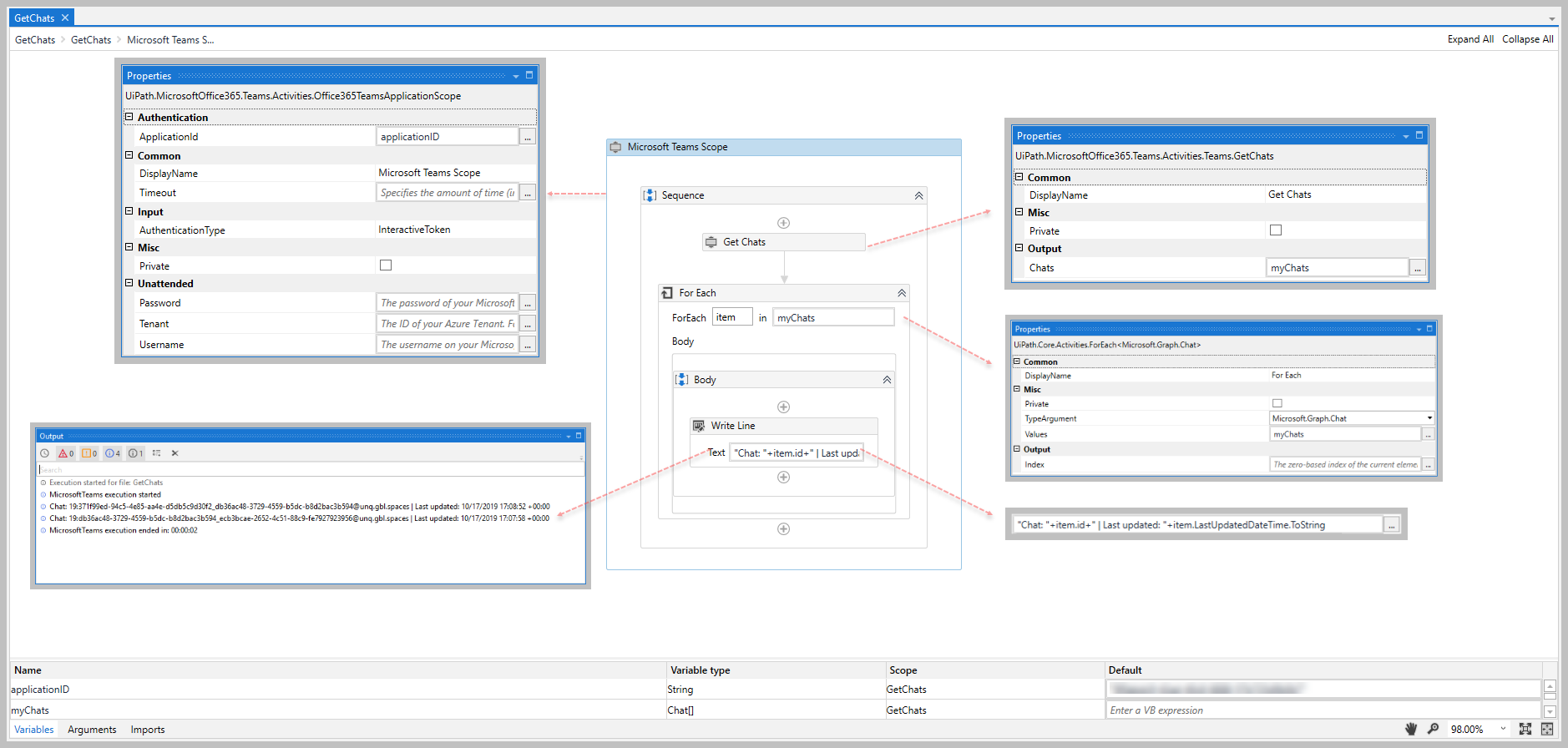
Task: Click the timestamps clock icon in Output
Action: (45, 453)
